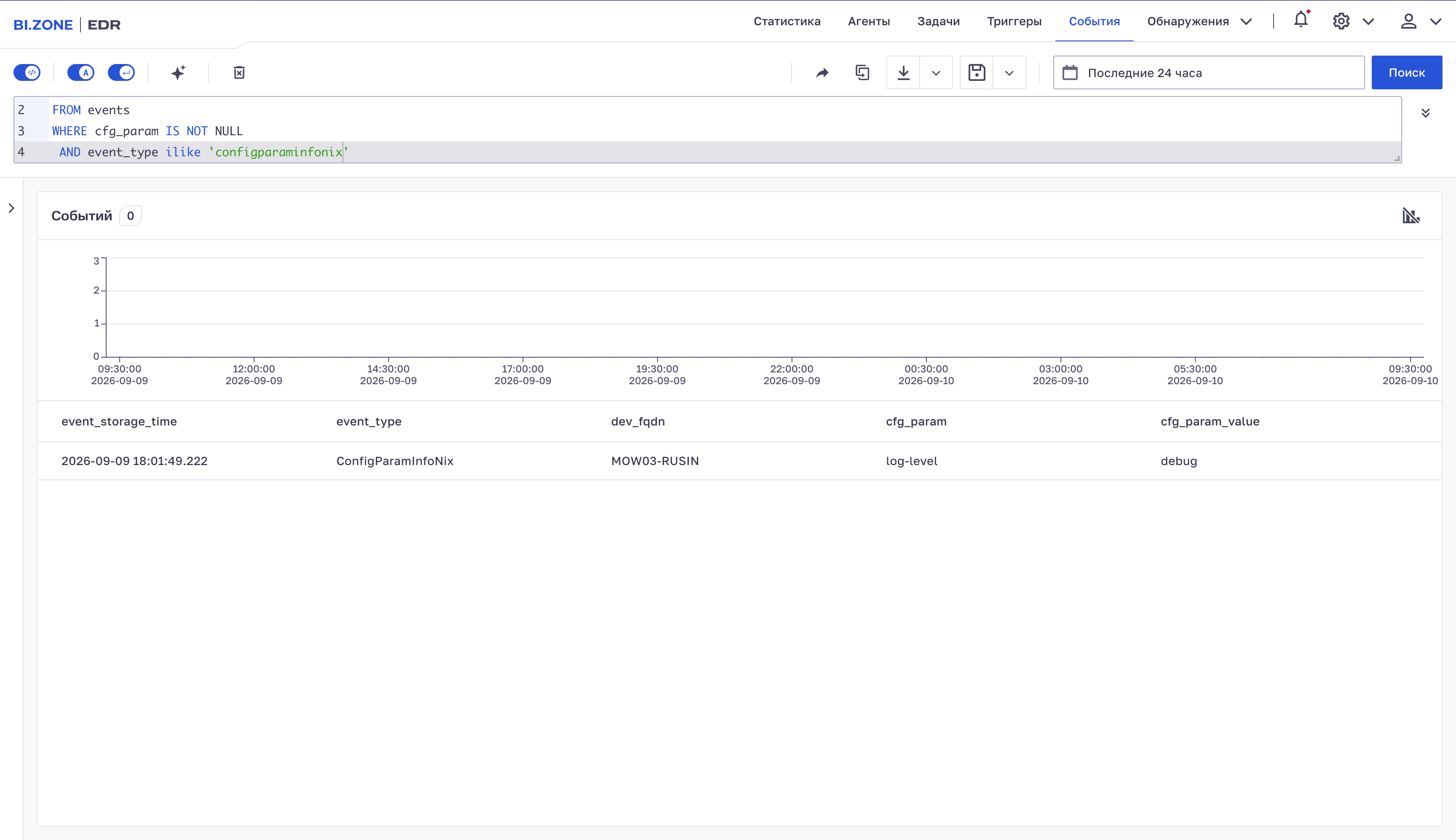Share the query using the arrow icon
This screenshot has width=1456, height=840.
coord(822,73)
